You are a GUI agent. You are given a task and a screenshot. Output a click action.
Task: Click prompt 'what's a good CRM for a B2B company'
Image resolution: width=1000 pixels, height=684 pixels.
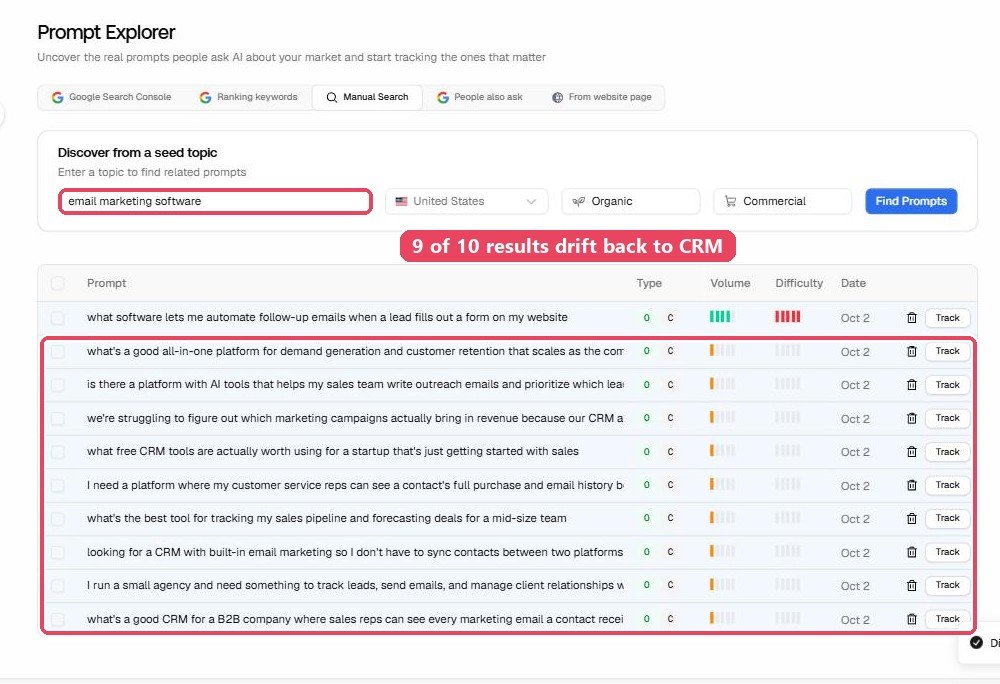(x=355, y=619)
